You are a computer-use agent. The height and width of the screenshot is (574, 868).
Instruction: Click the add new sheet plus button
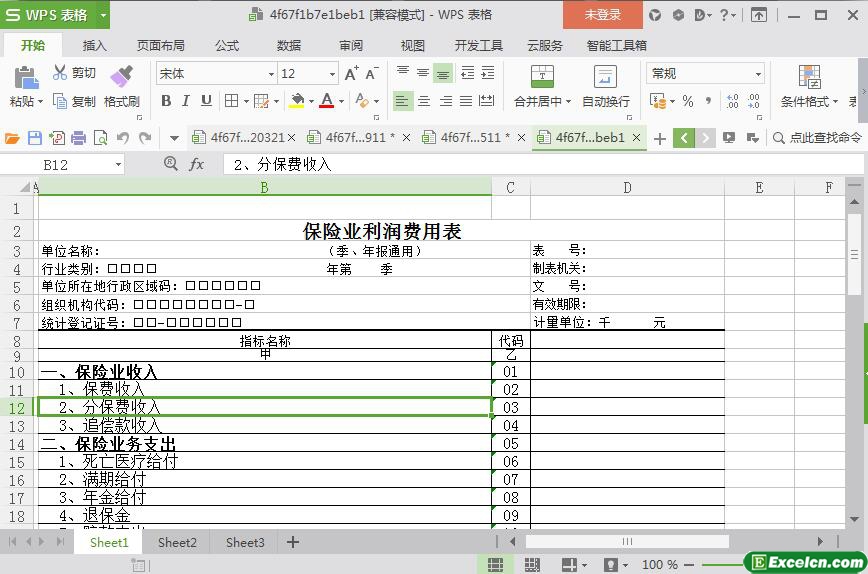click(x=293, y=542)
